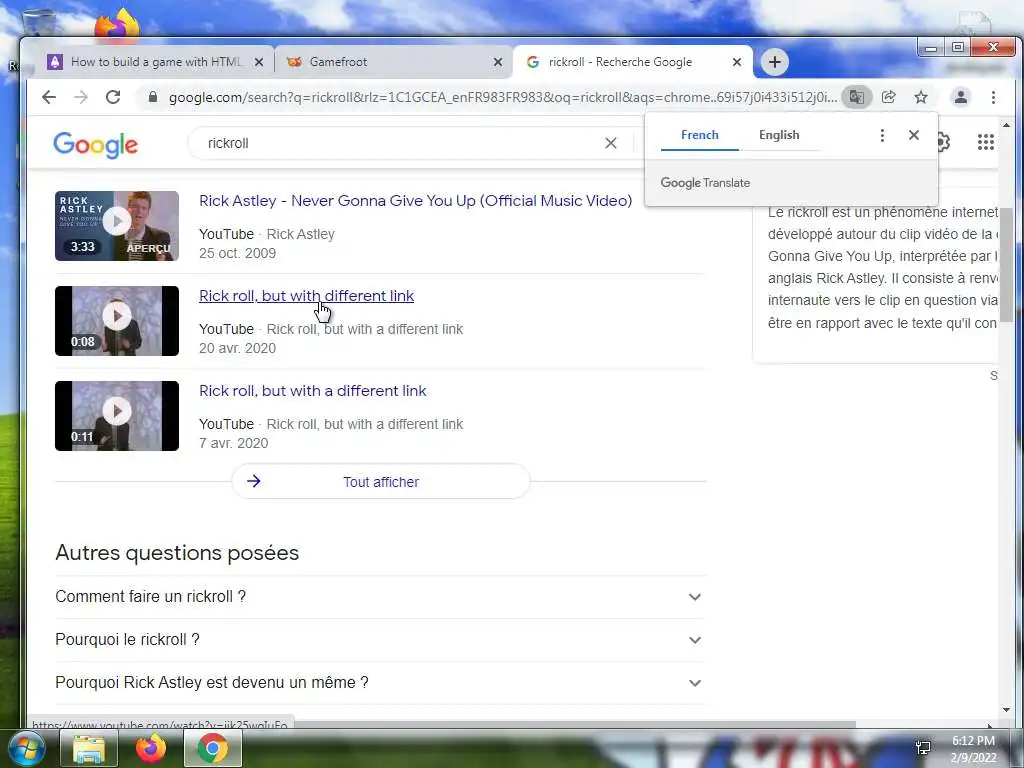
Task: Click the '25 oct. 2009' date text
Action: [x=237, y=253]
